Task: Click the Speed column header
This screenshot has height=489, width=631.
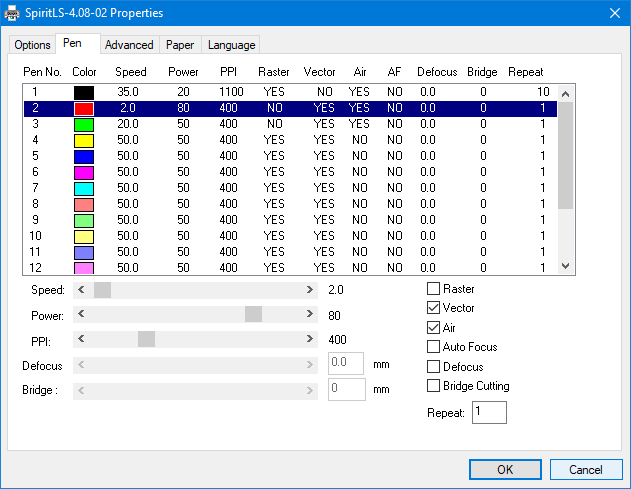Action: tap(131, 72)
